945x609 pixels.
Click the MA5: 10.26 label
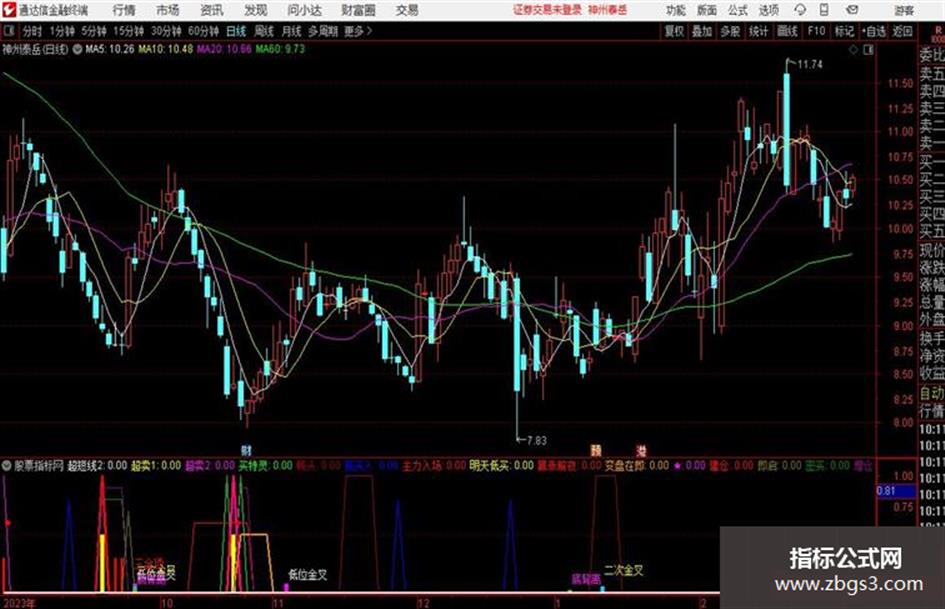[110, 49]
